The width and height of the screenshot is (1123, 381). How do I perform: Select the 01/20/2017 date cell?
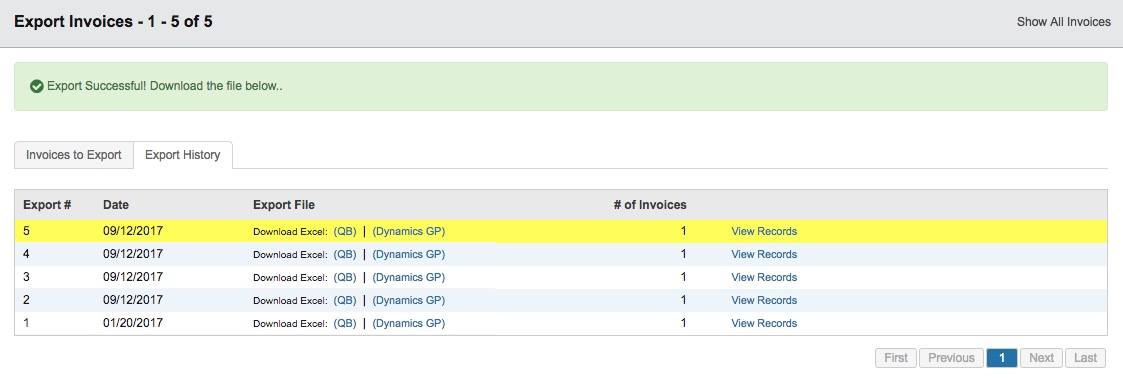click(133, 323)
